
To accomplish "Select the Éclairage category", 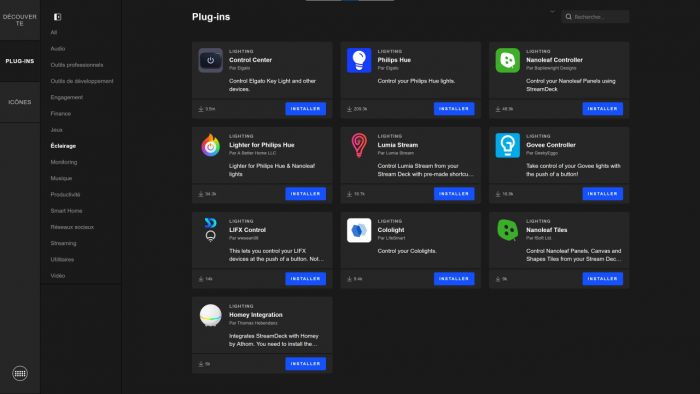I will pyautogui.click(x=63, y=146).
